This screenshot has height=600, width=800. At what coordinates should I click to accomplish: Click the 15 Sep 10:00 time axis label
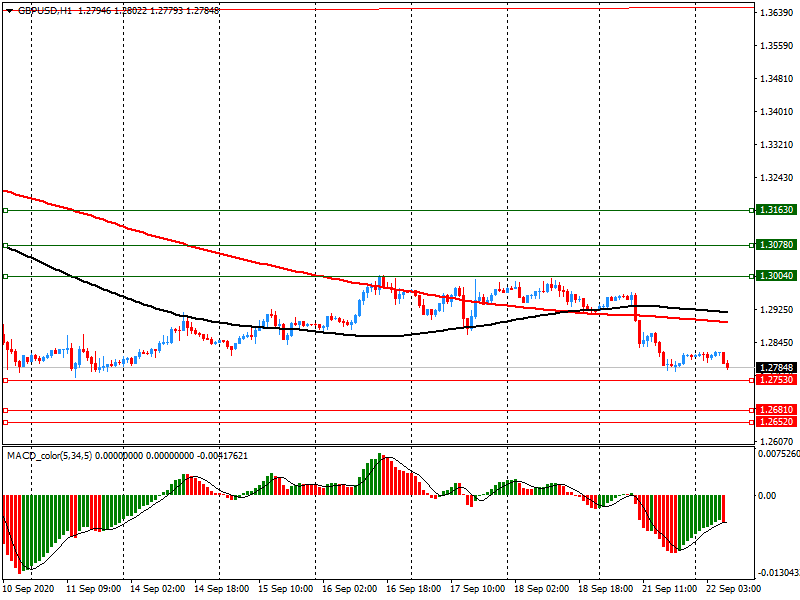pyautogui.click(x=286, y=589)
